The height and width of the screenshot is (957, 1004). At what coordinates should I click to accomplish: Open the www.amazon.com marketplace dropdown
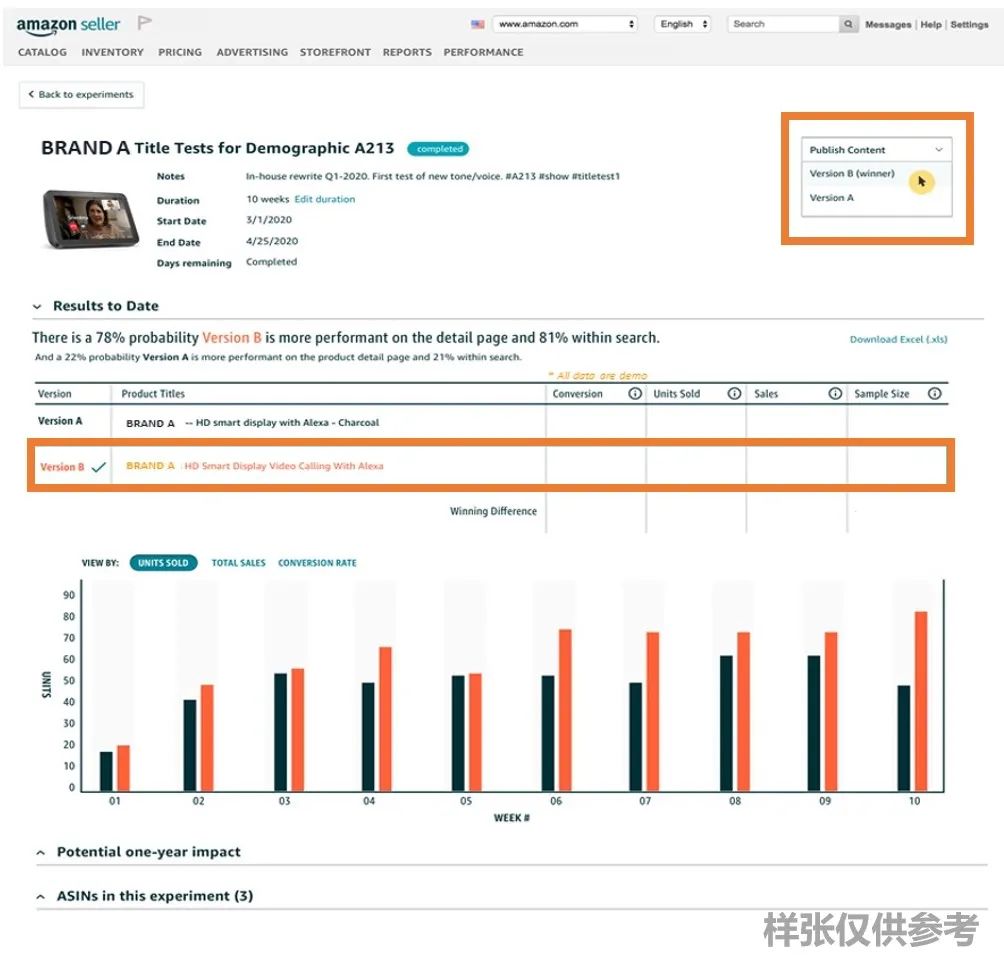coord(565,23)
